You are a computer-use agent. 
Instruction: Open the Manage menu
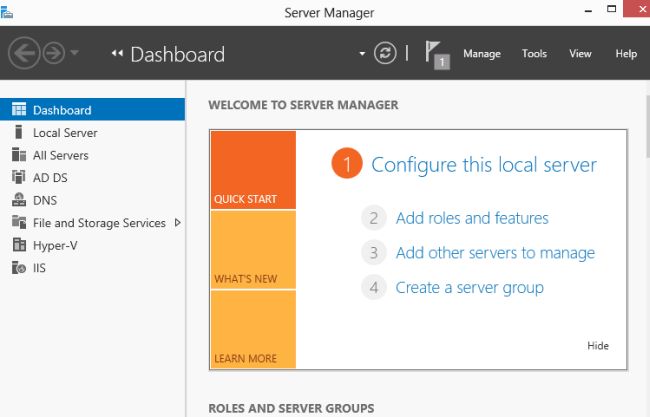[x=481, y=54]
